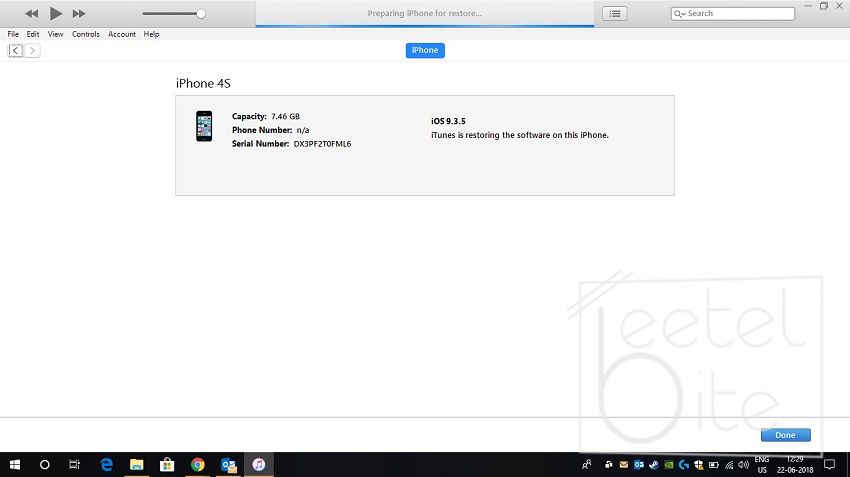This screenshot has width=850, height=477.
Task: Click the Play button in iTunes
Action: click(55, 13)
